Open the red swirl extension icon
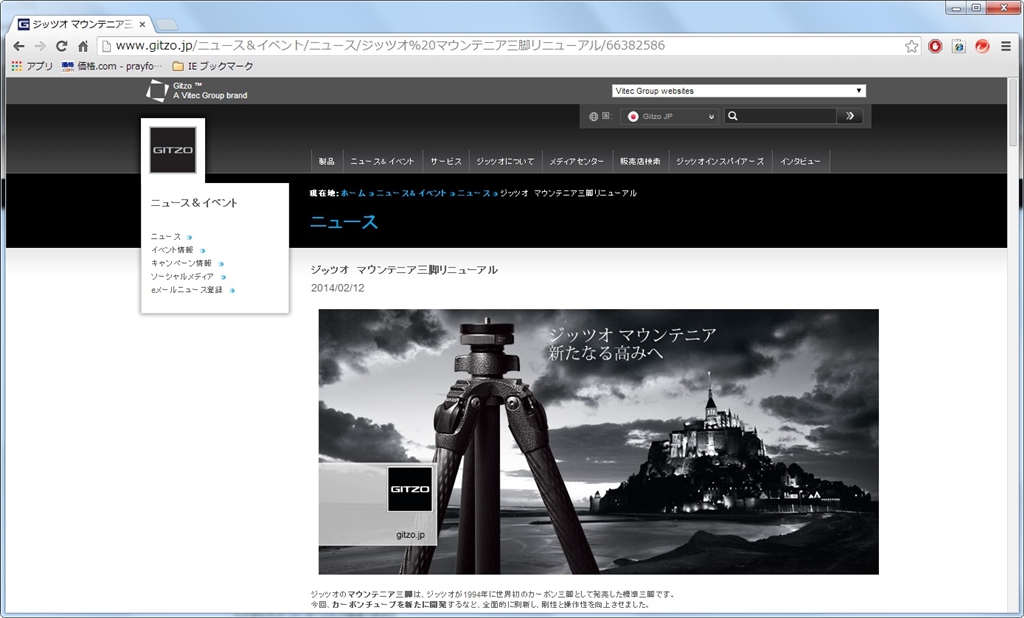The image size is (1024, 618). 982,46
